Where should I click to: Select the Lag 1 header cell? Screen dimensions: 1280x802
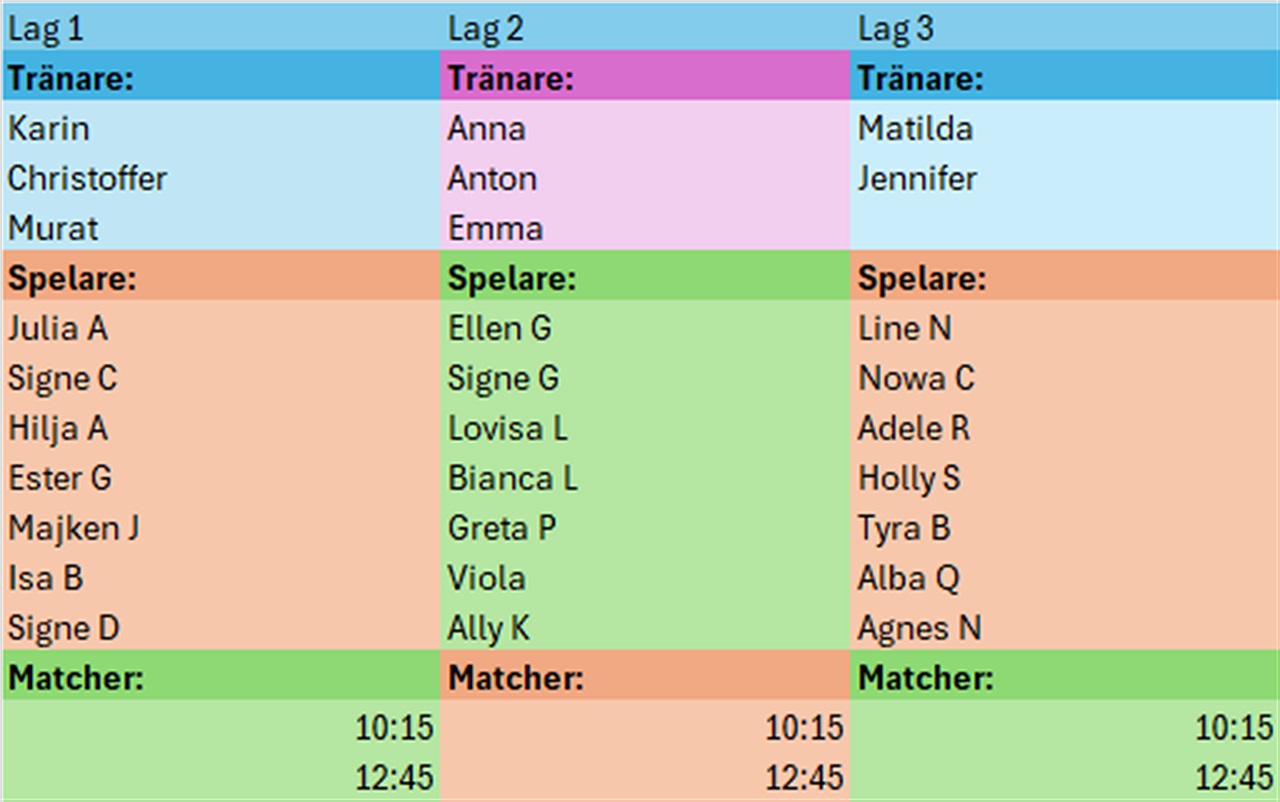point(221,28)
